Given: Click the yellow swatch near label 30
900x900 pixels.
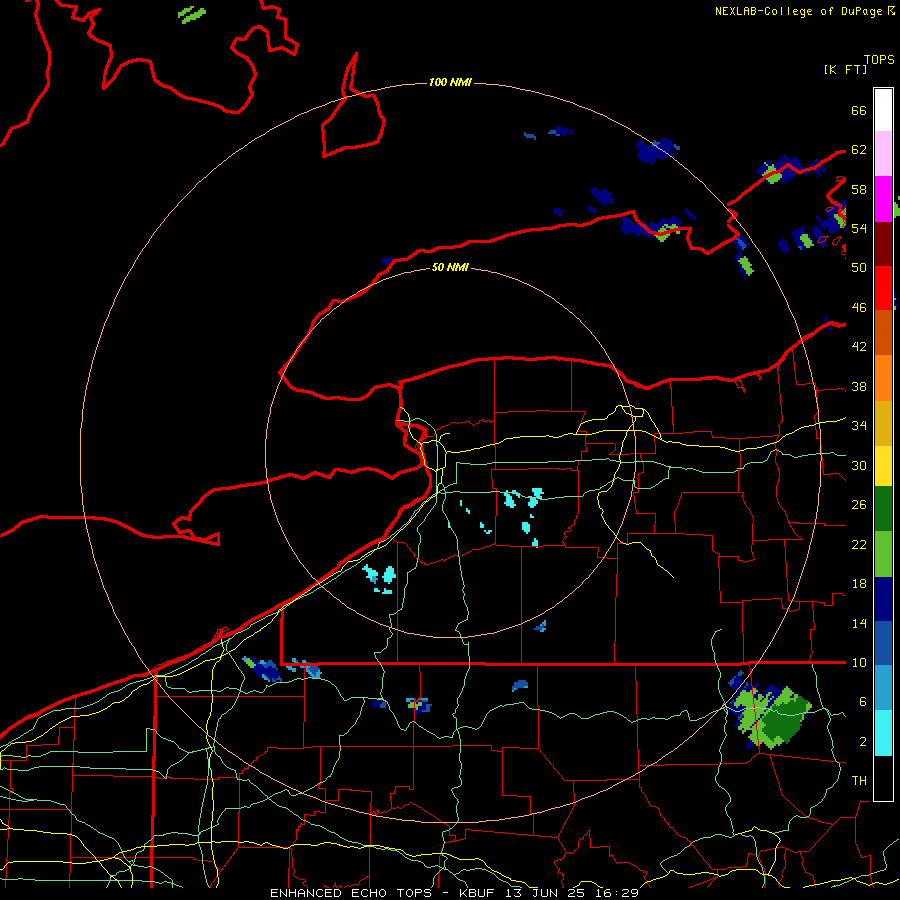Looking at the screenshot, I should point(883,466).
